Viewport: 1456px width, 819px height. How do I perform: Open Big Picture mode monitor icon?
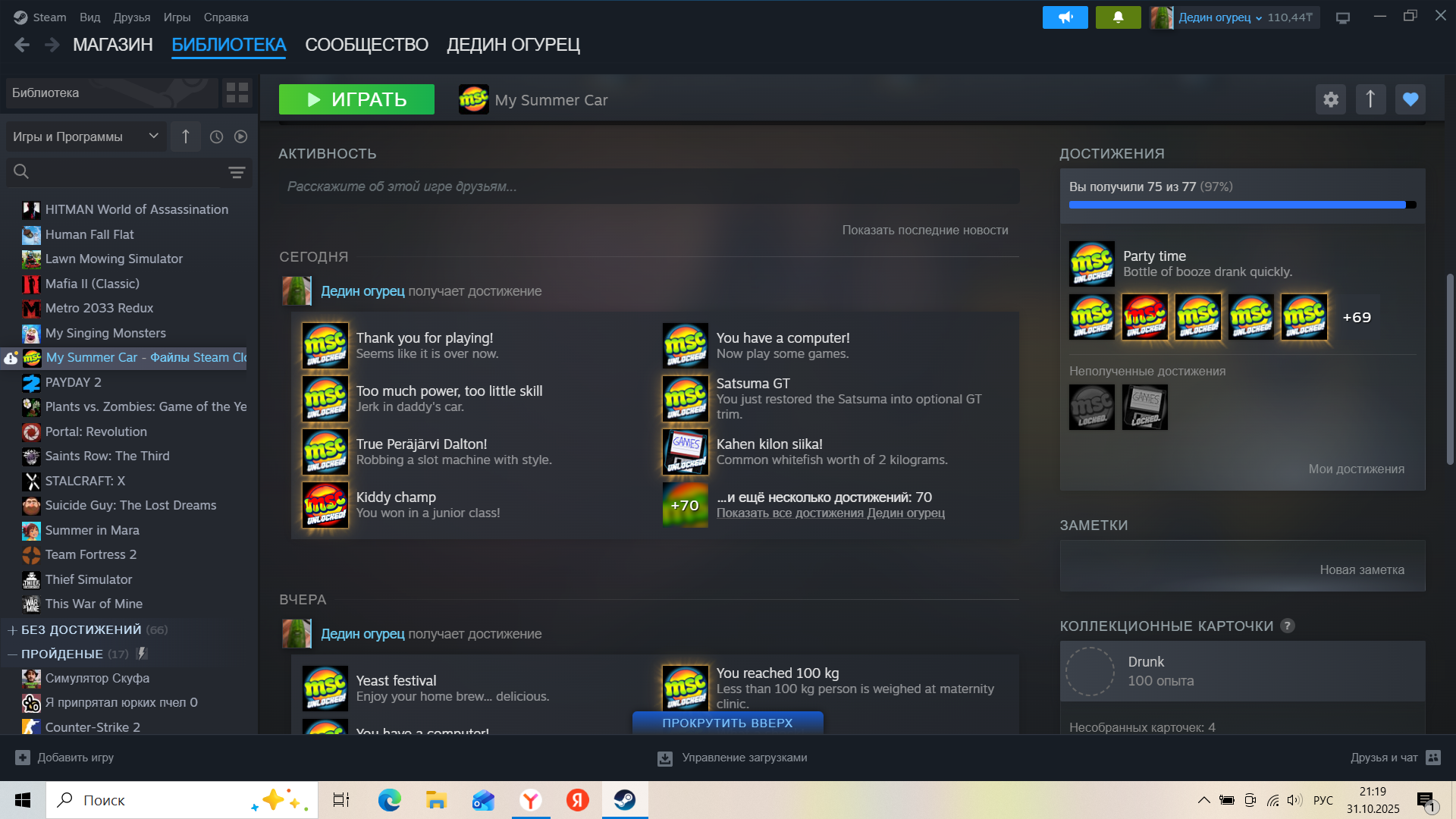[1343, 17]
